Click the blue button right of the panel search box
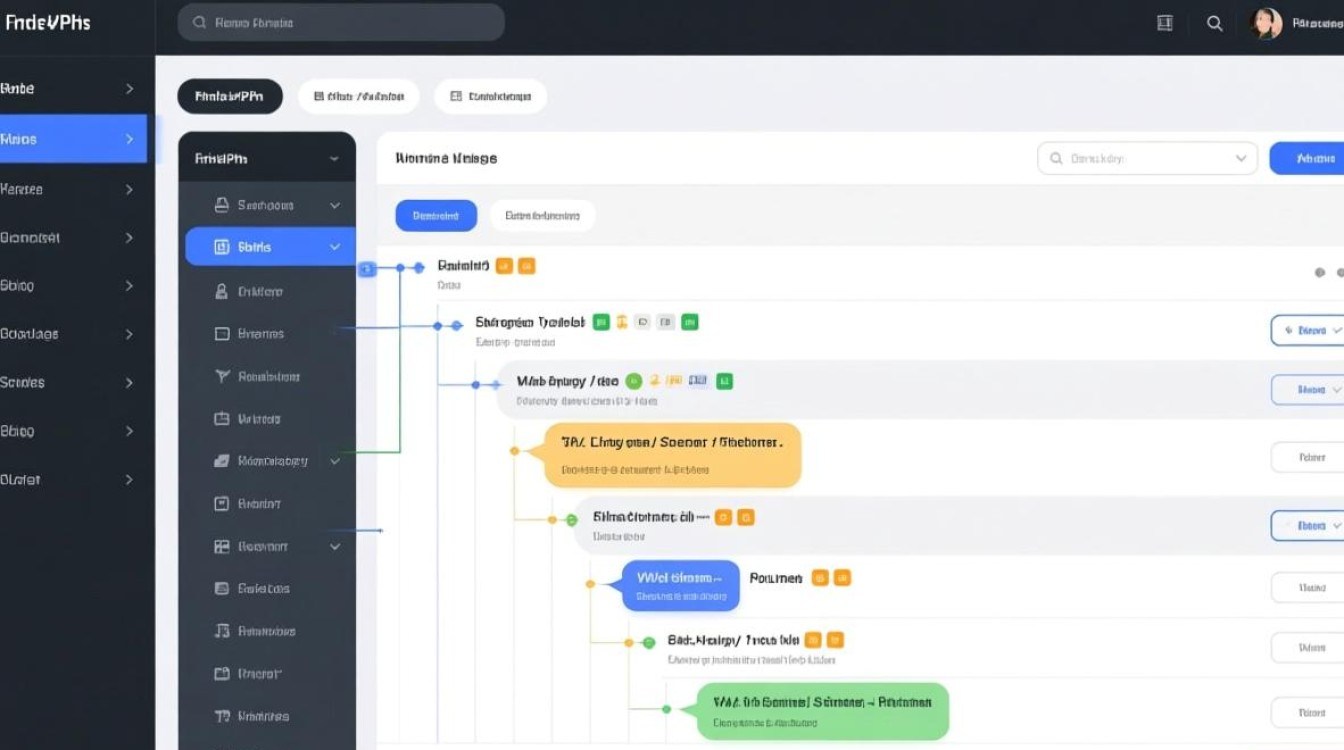Image resolution: width=1344 pixels, height=750 pixels. 1306,158
